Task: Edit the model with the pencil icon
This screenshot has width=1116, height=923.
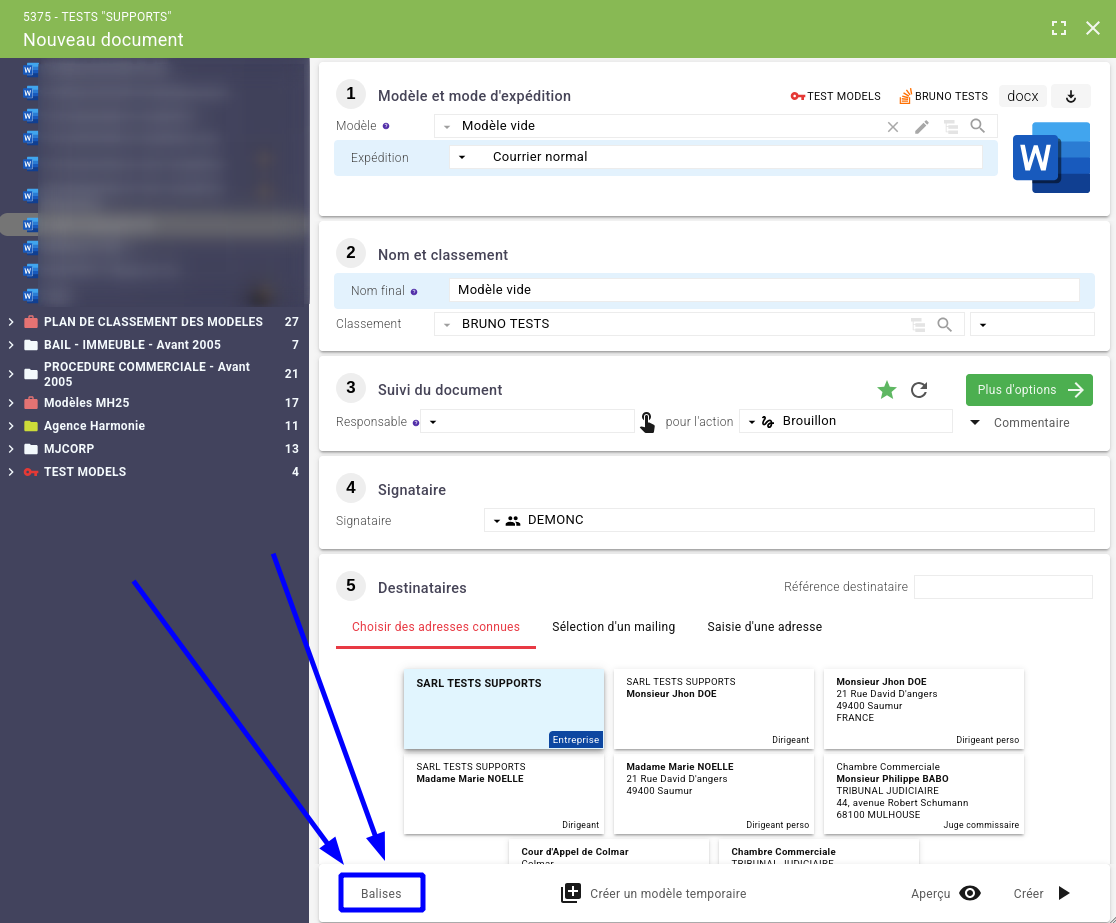Action: (922, 127)
